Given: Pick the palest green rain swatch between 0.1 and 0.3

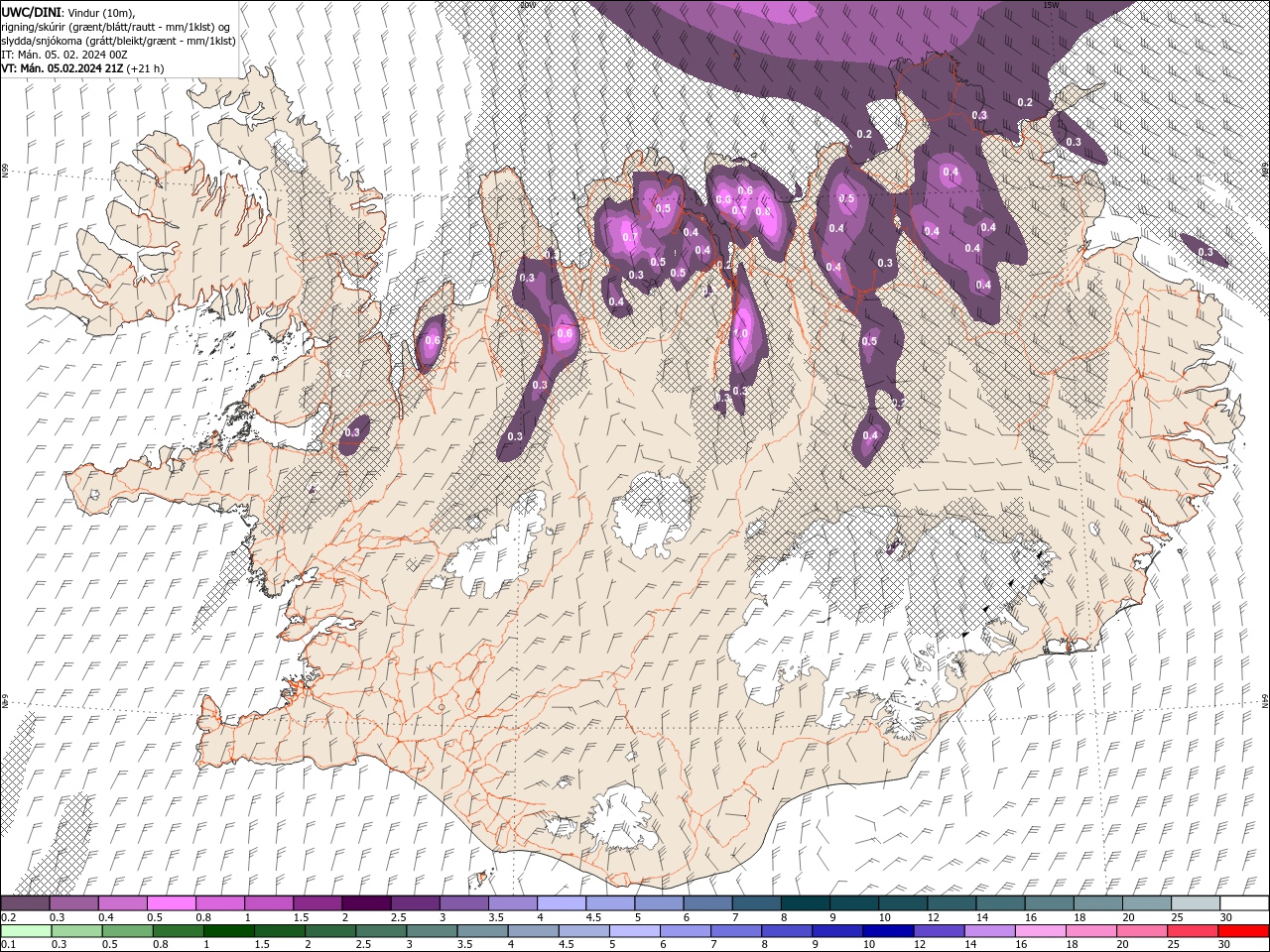Looking at the screenshot, I should [x=25, y=931].
